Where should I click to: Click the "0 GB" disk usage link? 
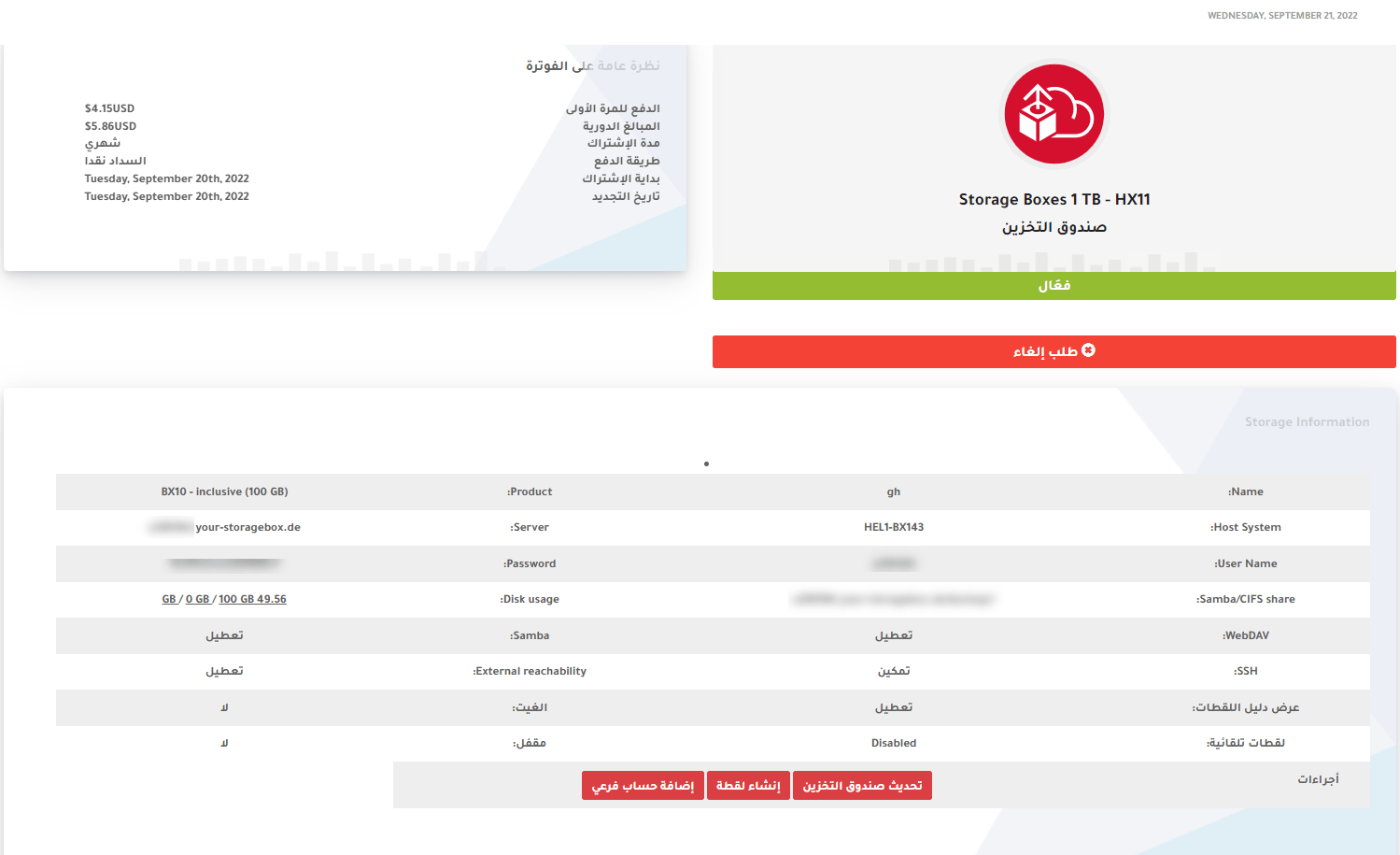197,600
